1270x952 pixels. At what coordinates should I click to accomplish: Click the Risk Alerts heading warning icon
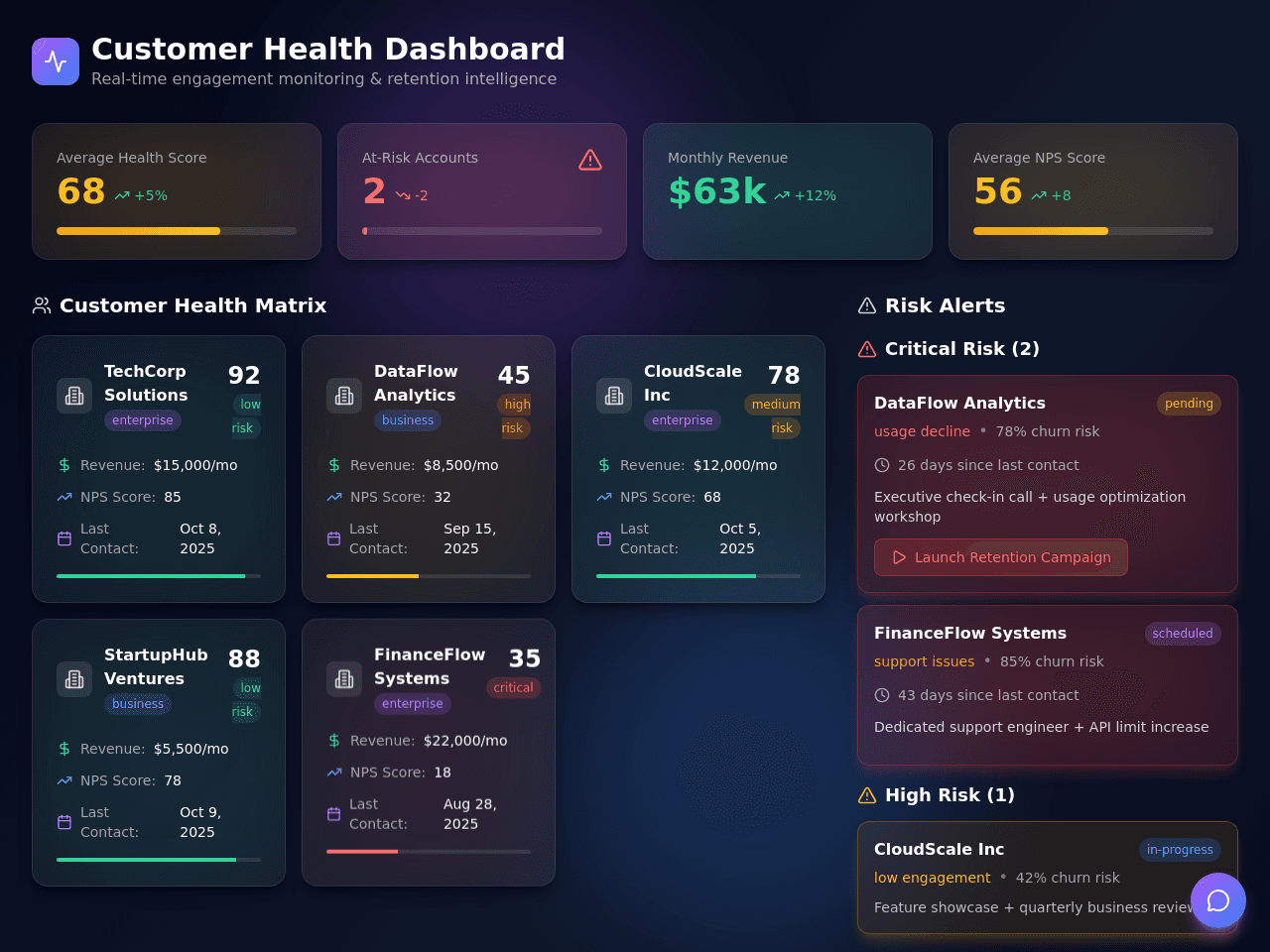(x=867, y=305)
